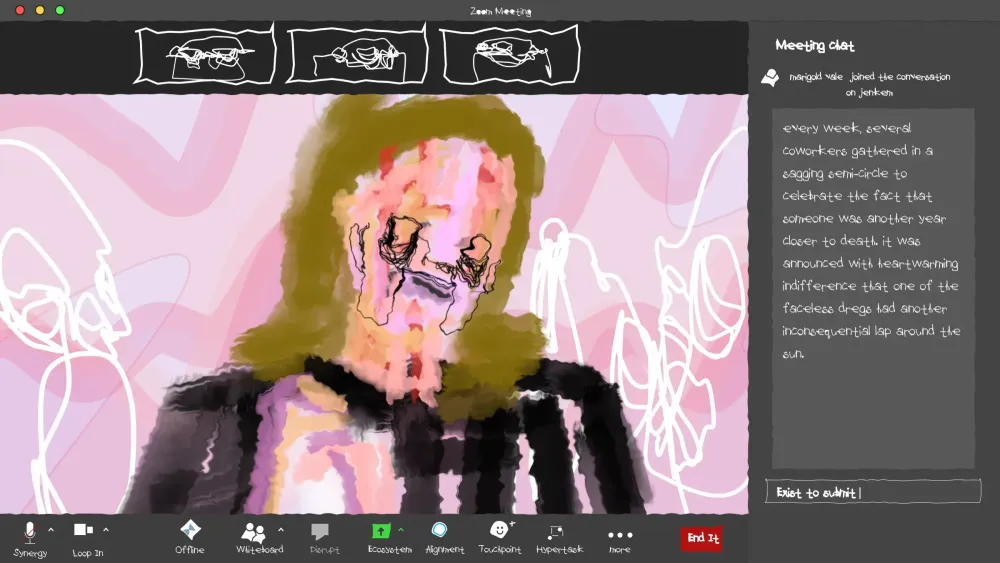
Task: Minimize the window with yellow button
Action: coord(40,10)
